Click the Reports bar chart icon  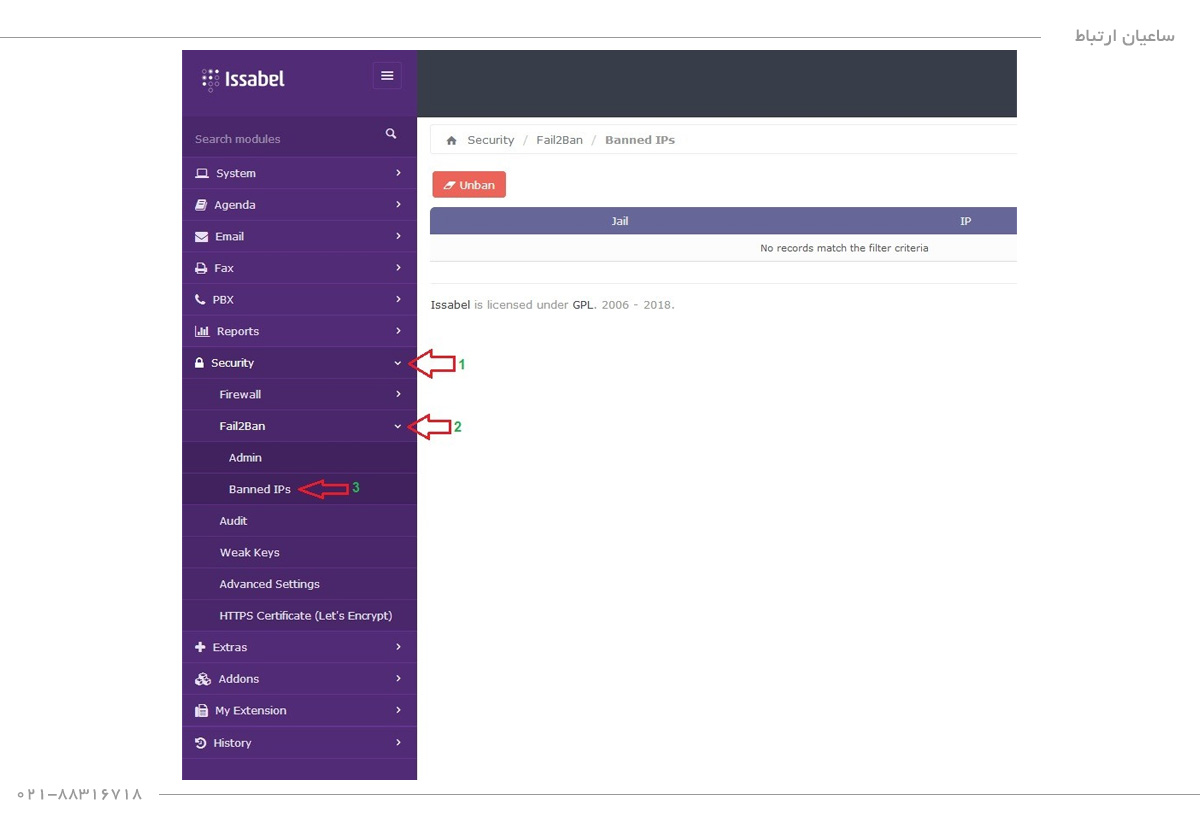click(201, 332)
